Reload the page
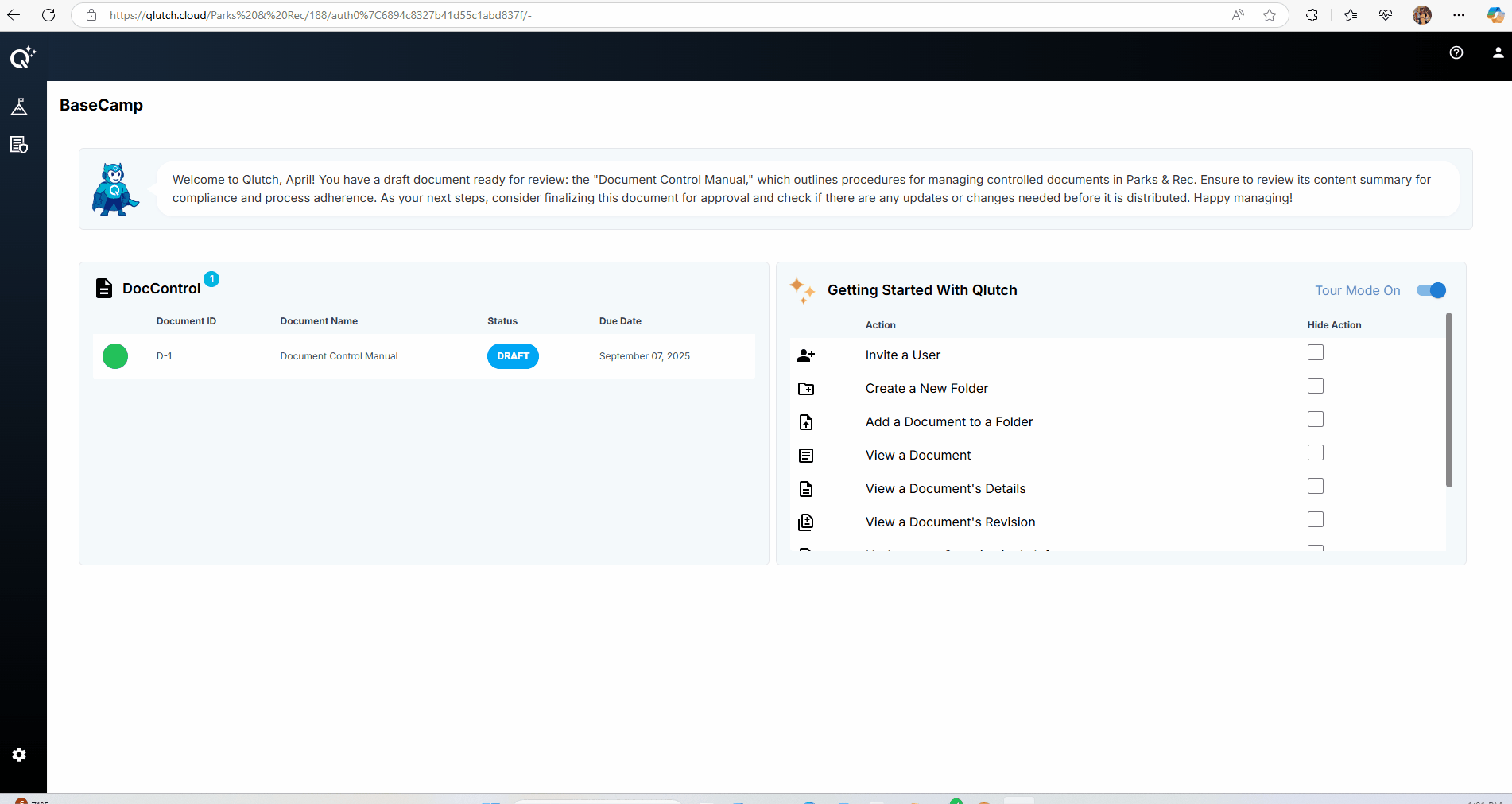Screen dimensions: 1512x804 (x=48, y=15)
